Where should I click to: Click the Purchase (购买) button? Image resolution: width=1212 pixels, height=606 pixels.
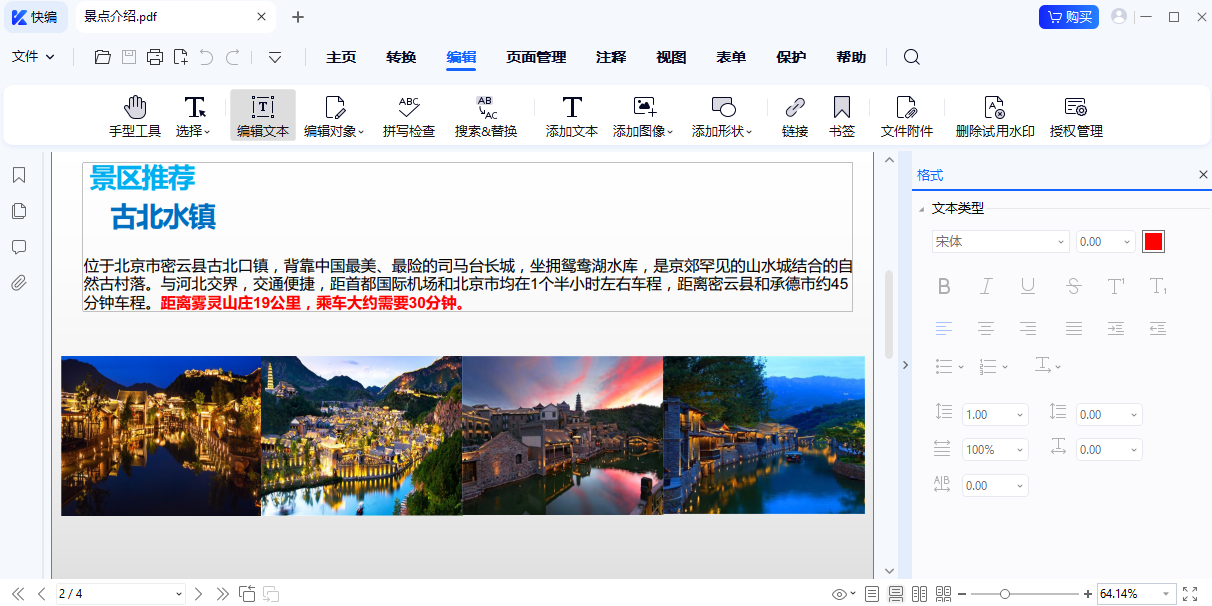pyautogui.click(x=1069, y=17)
